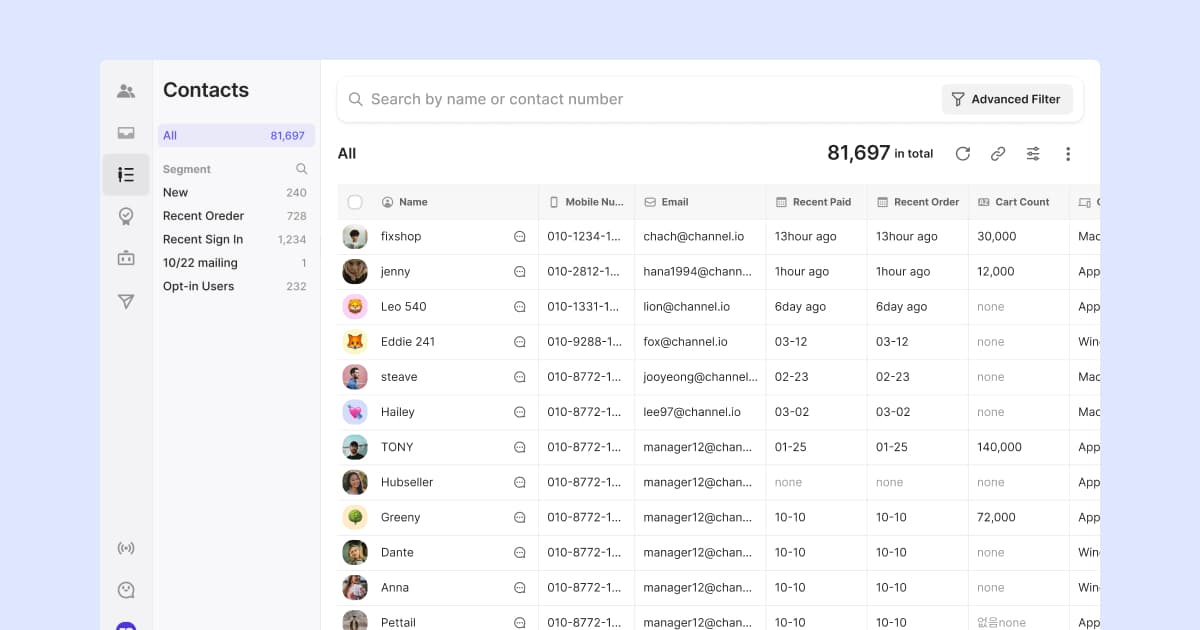Open the three-dot overflow menu
Screen dimensions: 1200x630
[x=1068, y=154]
